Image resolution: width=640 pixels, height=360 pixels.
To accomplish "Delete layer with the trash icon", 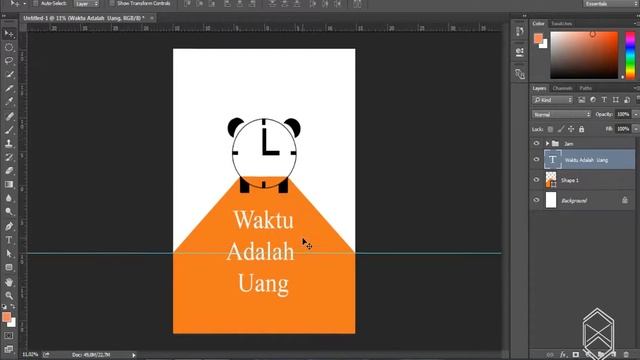I will [627, 354].
